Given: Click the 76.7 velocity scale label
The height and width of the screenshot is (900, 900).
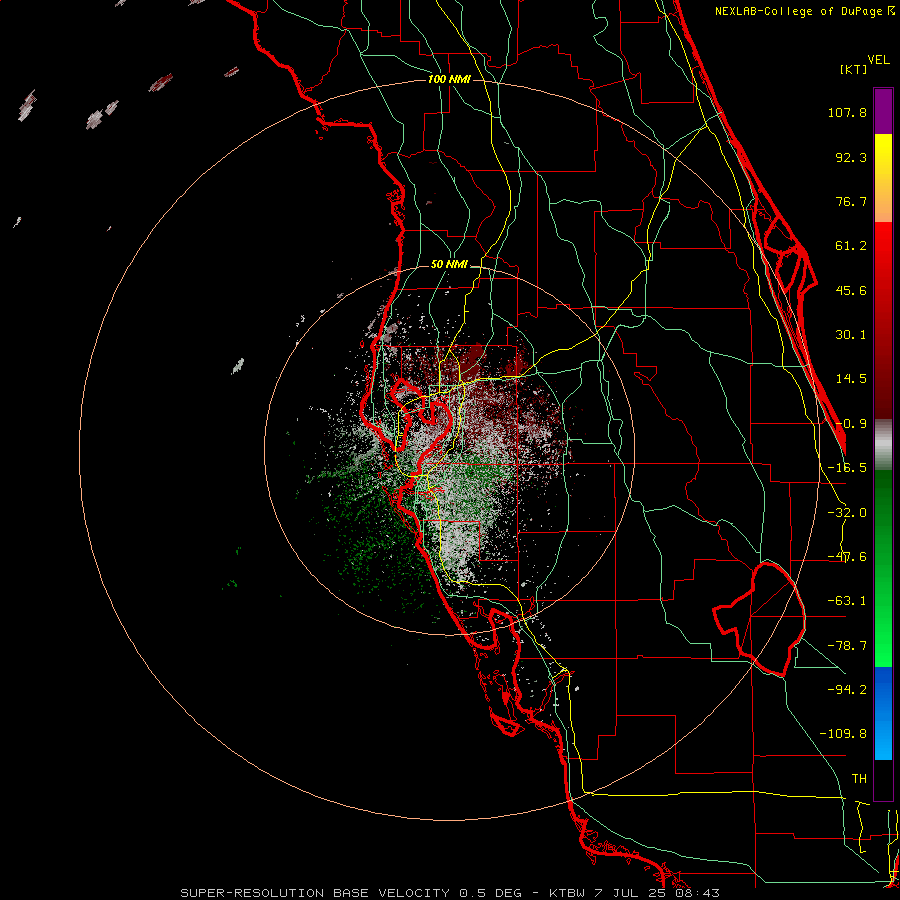Looking at the screenshot, I should 851,201.
